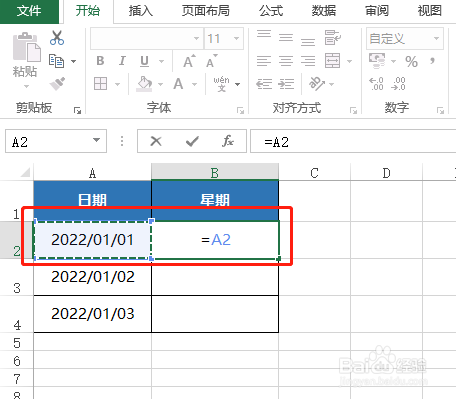Decrease decimal places
The width and height of the screenshot is (456, 399).
click(x=398, y=84)
